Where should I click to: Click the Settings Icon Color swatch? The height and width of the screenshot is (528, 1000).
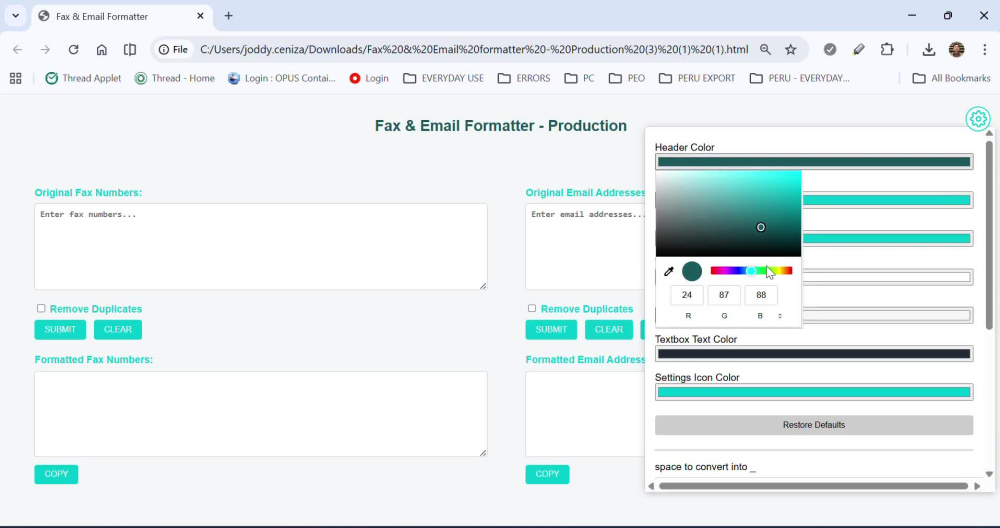[814, 392]
